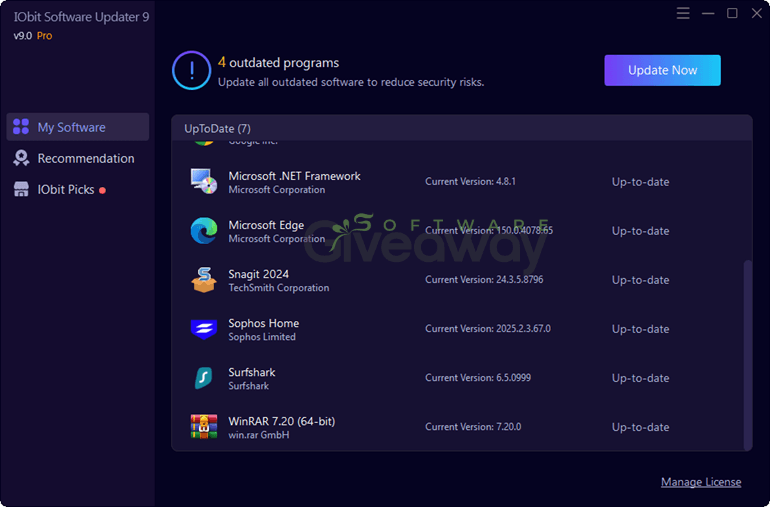This screenshot has width=770, height=507.
Task: Close the IObit Software Updater window
Action: (x=757, y=13)
